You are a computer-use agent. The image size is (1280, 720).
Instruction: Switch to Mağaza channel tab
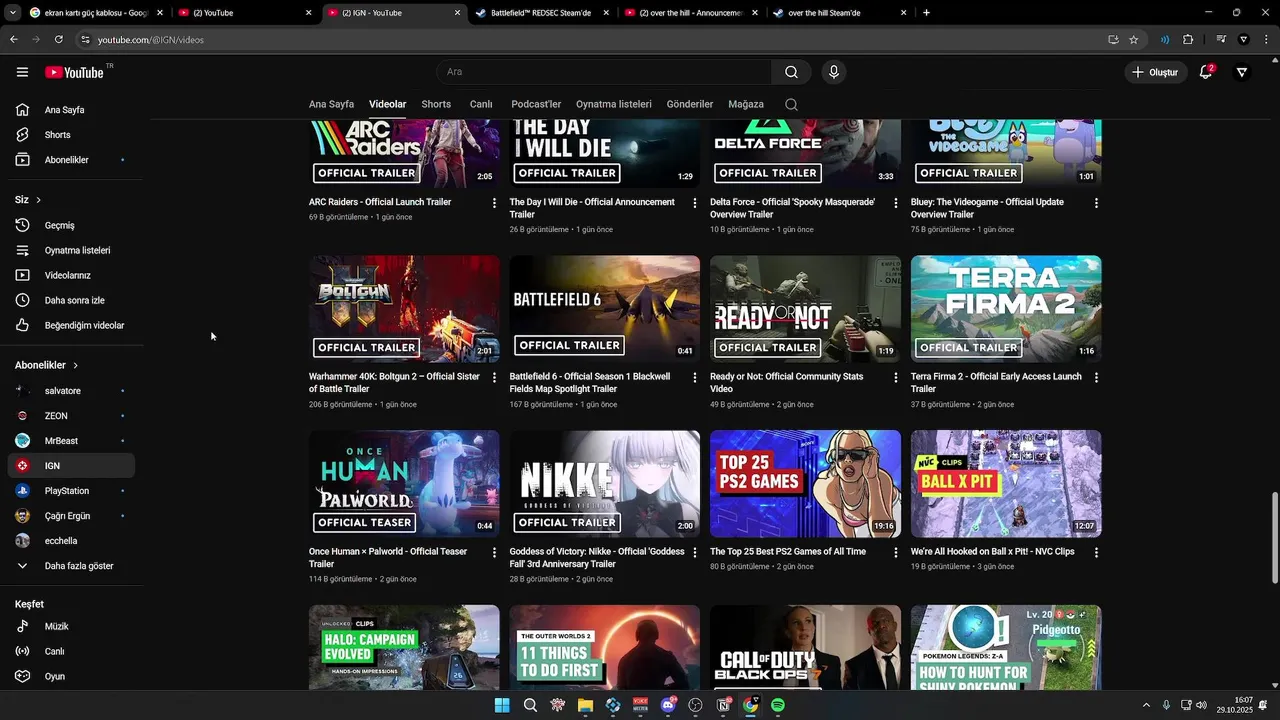click(746, 104)
